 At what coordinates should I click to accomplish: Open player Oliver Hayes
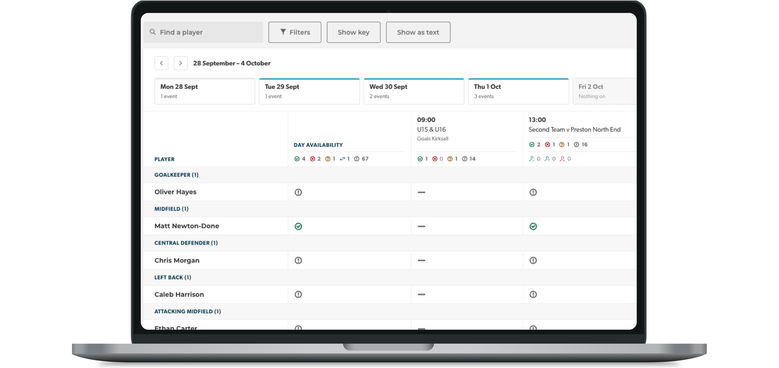tap(175, 192)
